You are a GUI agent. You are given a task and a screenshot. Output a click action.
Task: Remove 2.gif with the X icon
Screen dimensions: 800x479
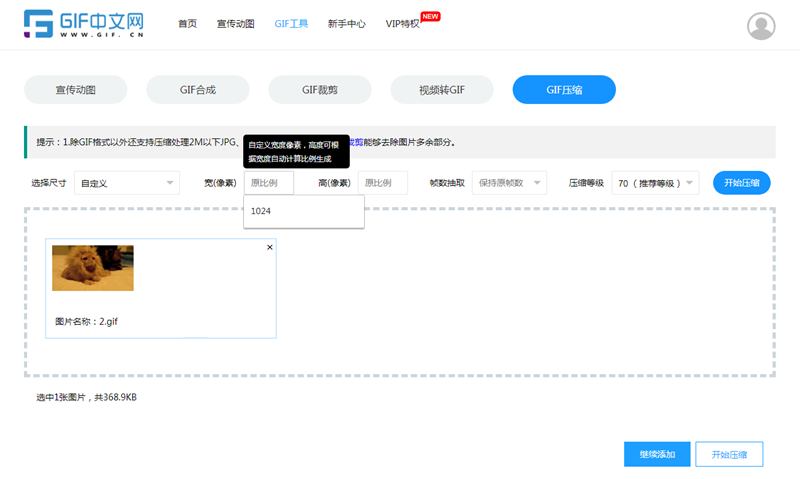coord(270,247)
